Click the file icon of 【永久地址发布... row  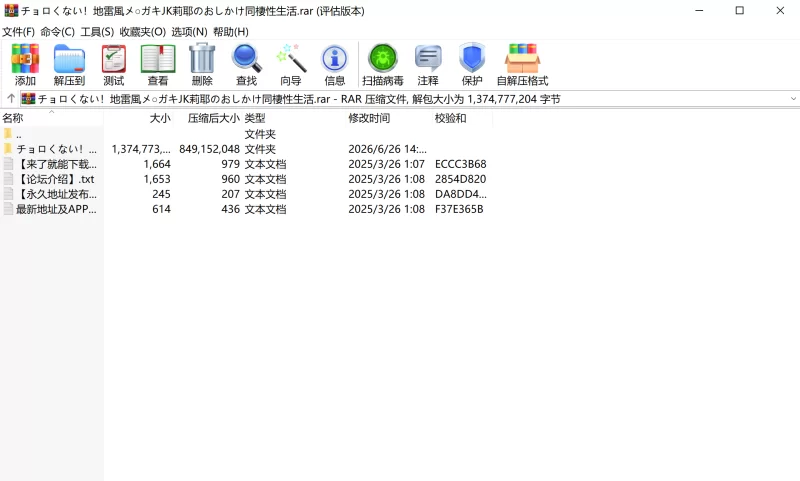point(8,194)
